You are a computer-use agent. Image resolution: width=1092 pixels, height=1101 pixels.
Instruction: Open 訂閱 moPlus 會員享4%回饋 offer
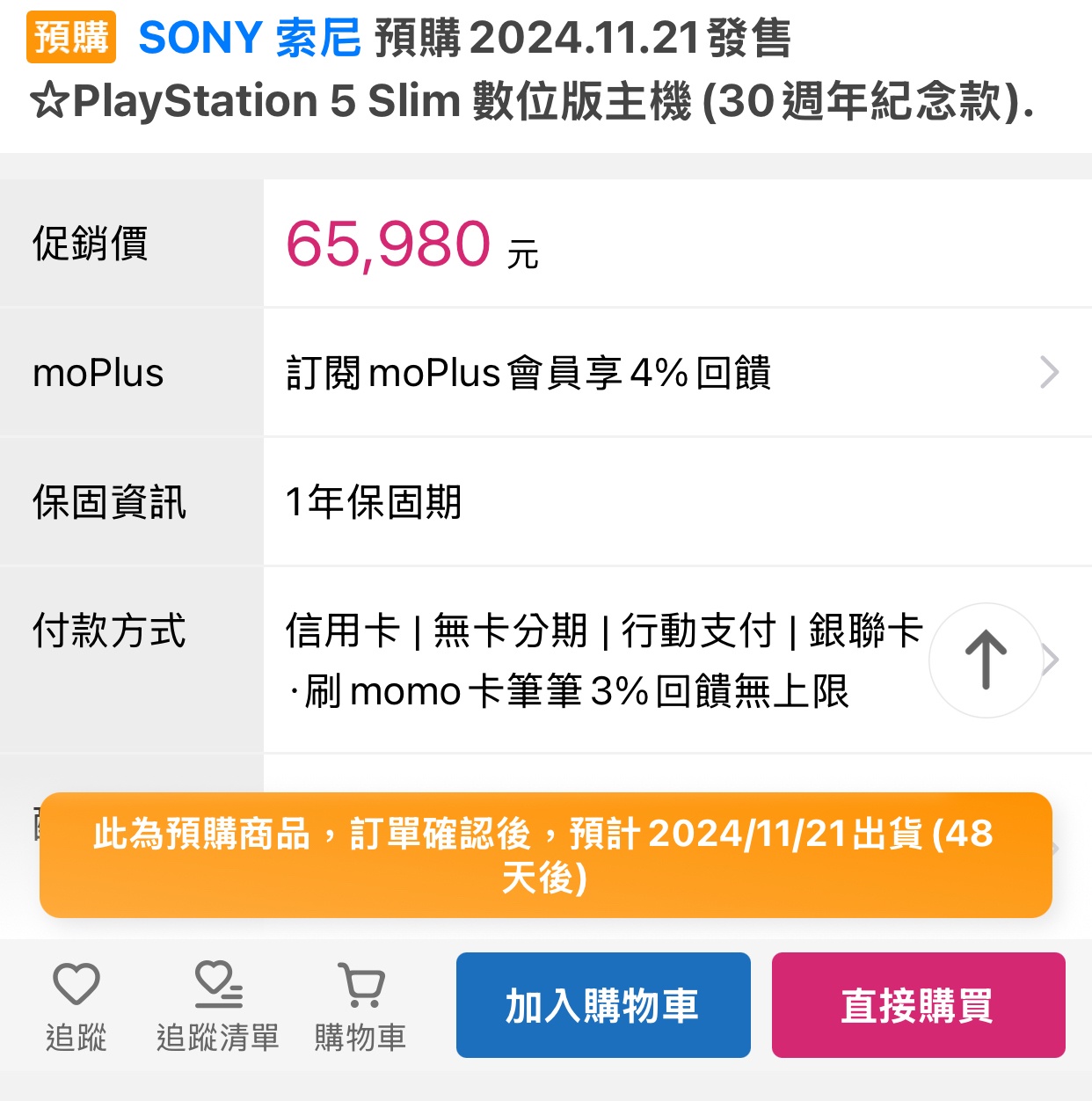click(528, 373)
